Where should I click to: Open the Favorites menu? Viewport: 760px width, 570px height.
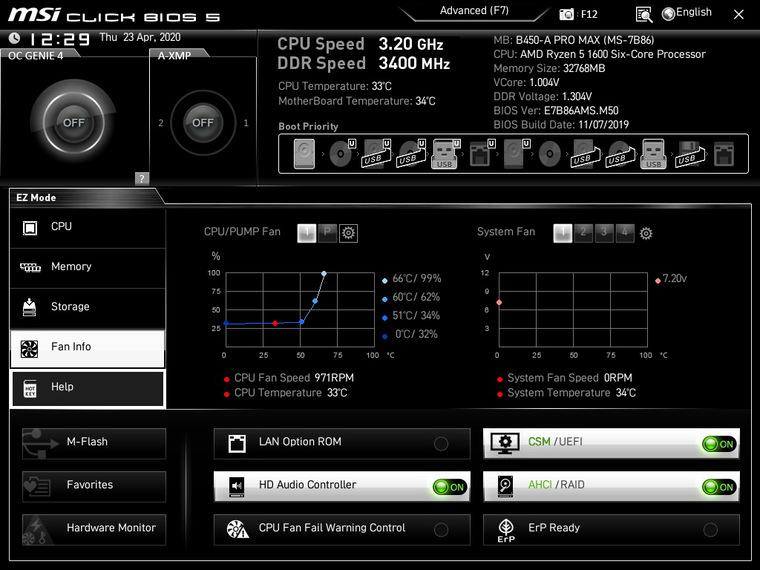[94, 486]
